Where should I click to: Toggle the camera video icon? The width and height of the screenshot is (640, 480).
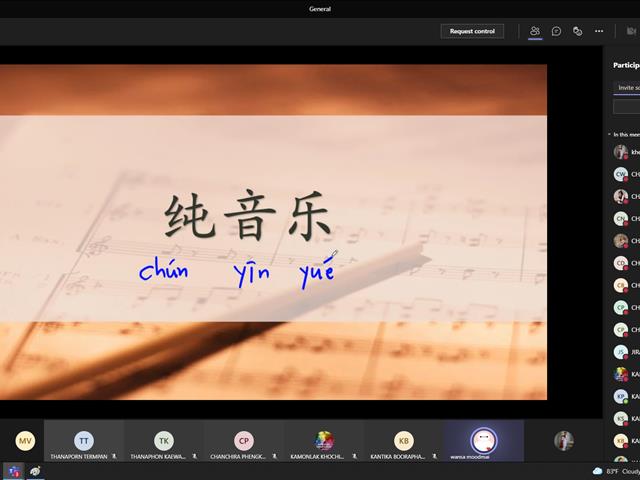click(x=631, y=31)
